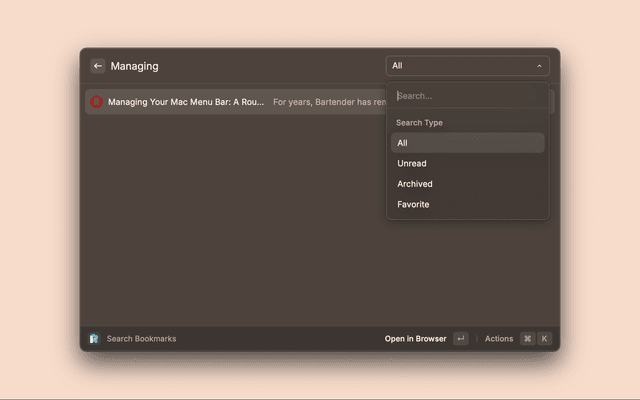The width and height of the screenshot is (640, 400).
Task: Select the All search type option
Action: click(x=467, y=143)
